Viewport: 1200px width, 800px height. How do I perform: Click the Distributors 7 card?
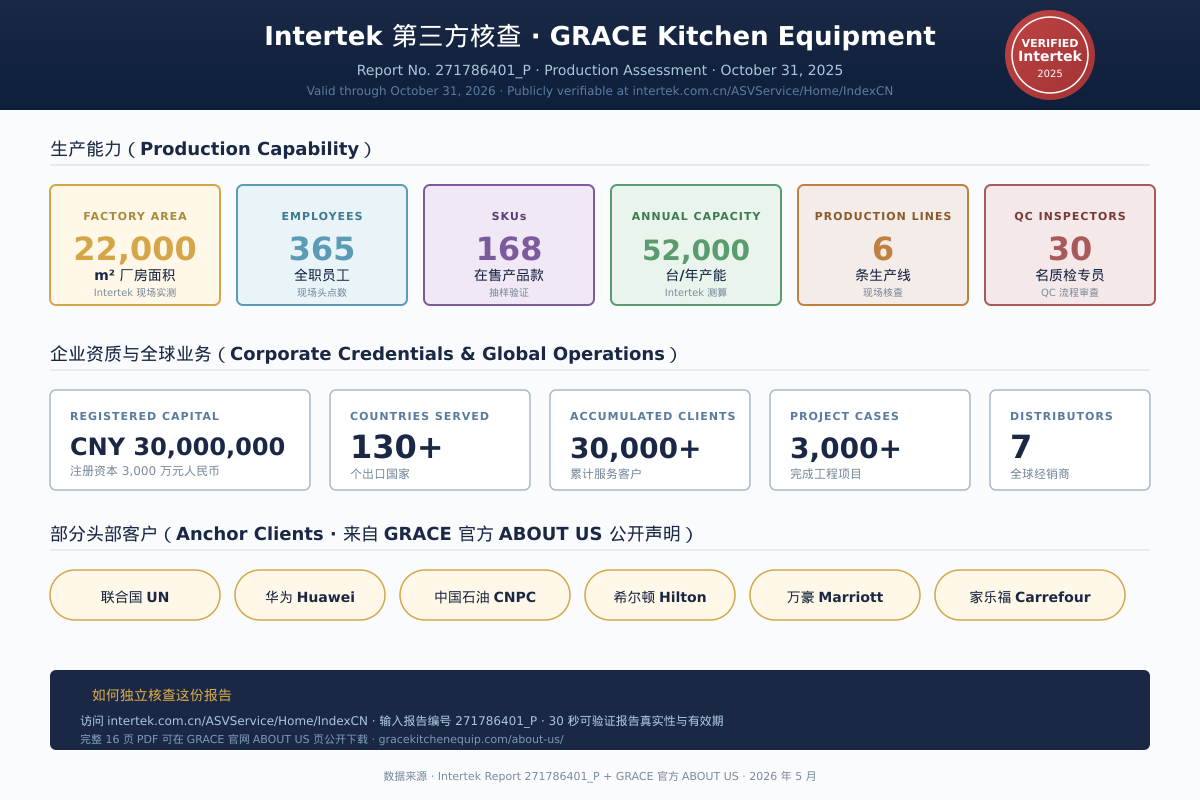[x=1070, y=440]
